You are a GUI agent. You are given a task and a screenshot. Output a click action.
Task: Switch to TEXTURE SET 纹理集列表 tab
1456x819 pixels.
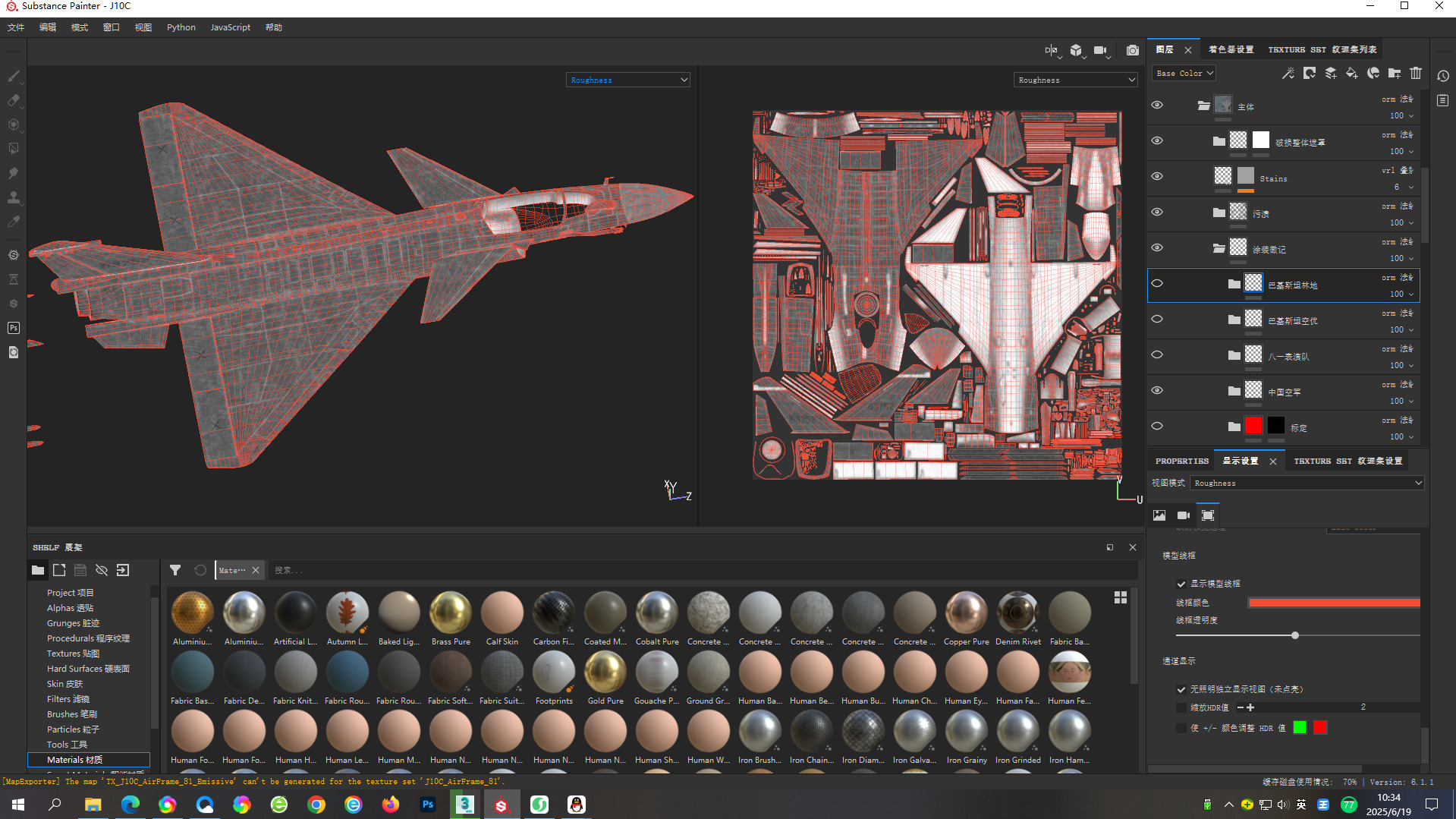pyautogui.click(x=1322, y=49)
